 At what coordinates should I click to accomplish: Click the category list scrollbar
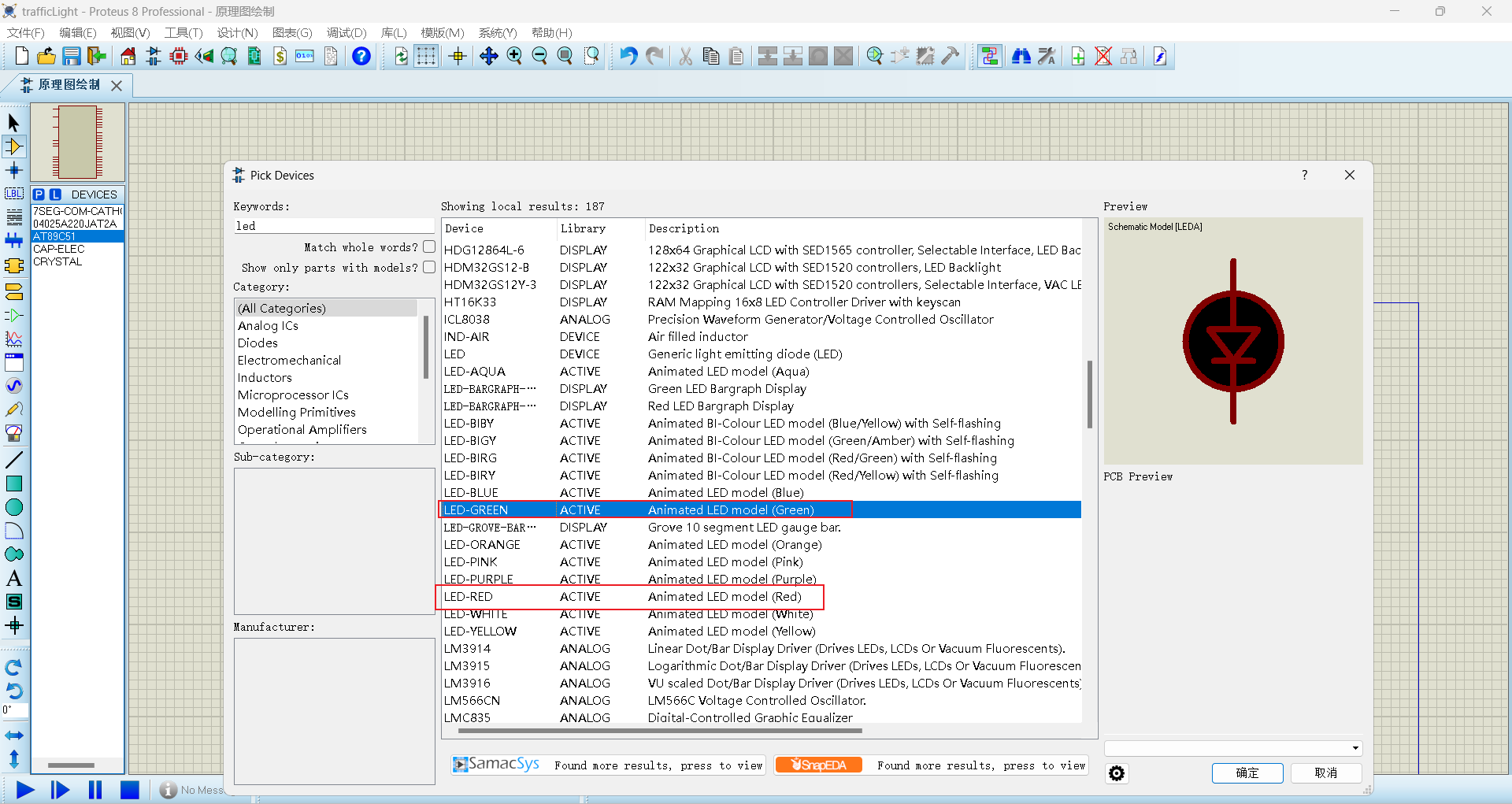(x=426, y=346)
